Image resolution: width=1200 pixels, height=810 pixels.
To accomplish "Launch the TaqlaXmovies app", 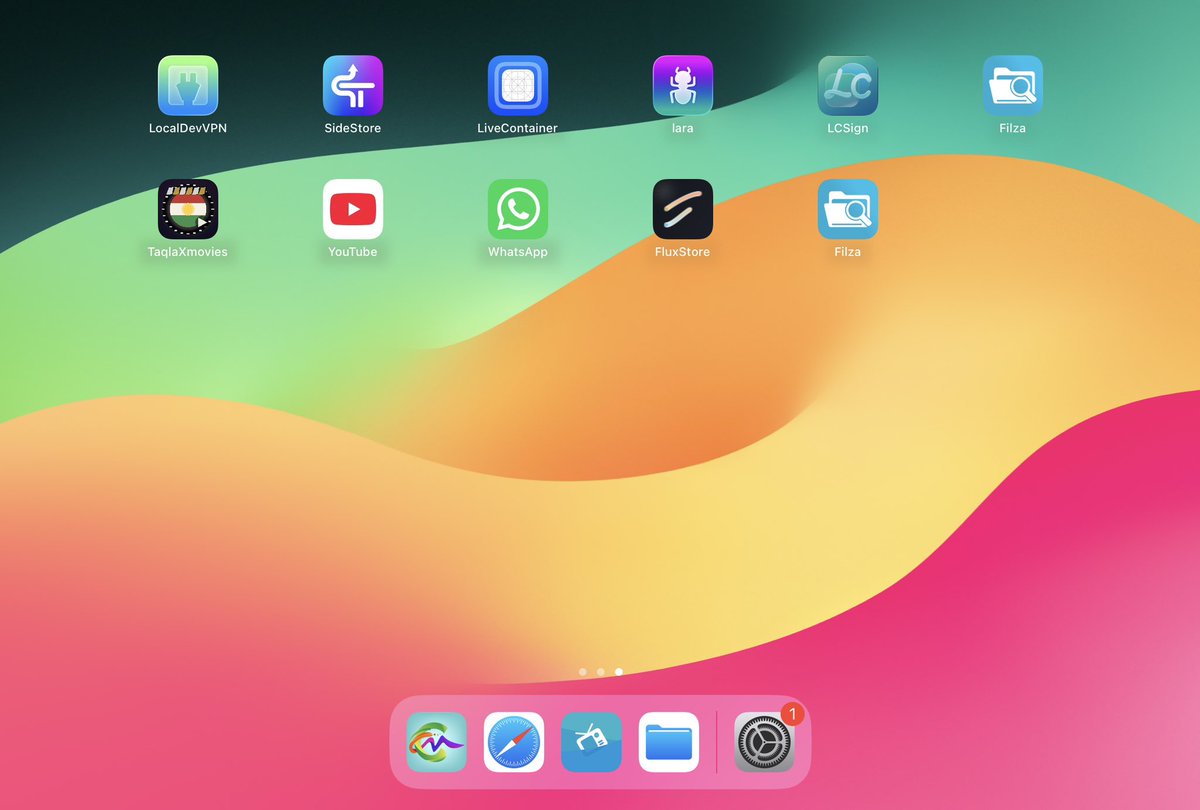I will (188, 209).
